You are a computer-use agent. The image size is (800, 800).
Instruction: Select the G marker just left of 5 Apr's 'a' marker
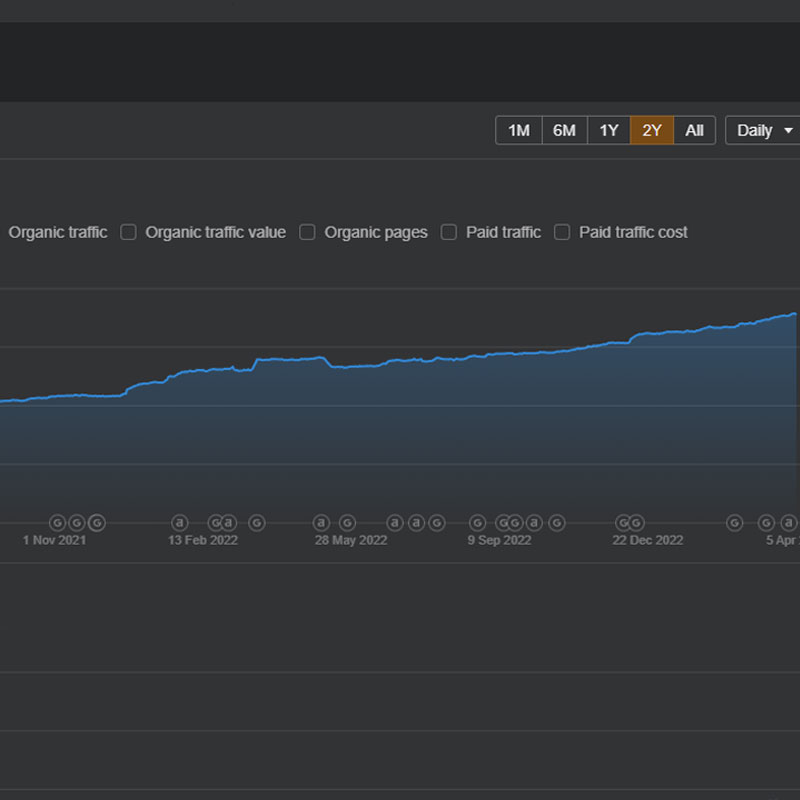pos(766,522)
